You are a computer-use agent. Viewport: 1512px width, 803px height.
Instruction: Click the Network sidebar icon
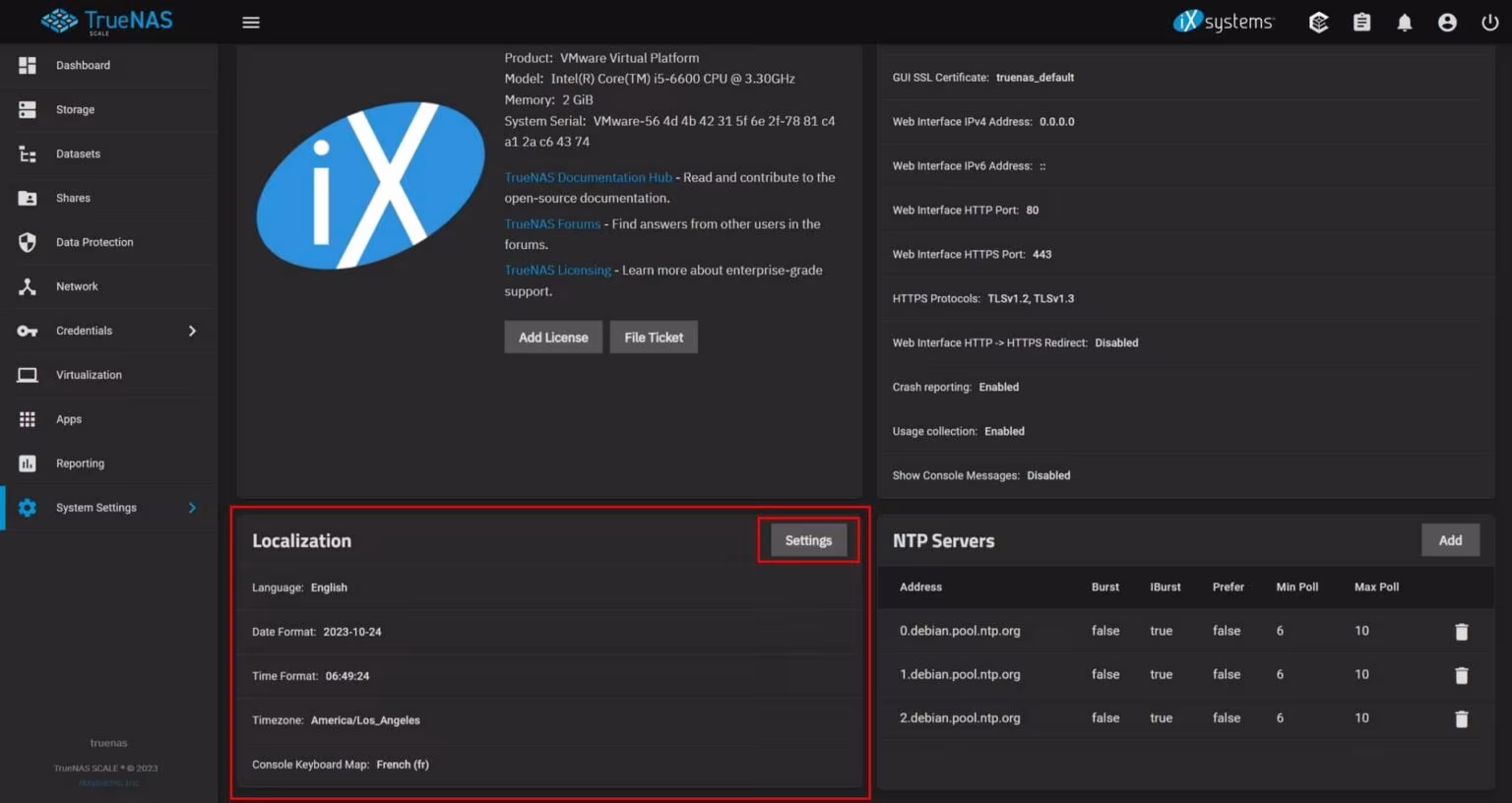(x=28, y=286)
